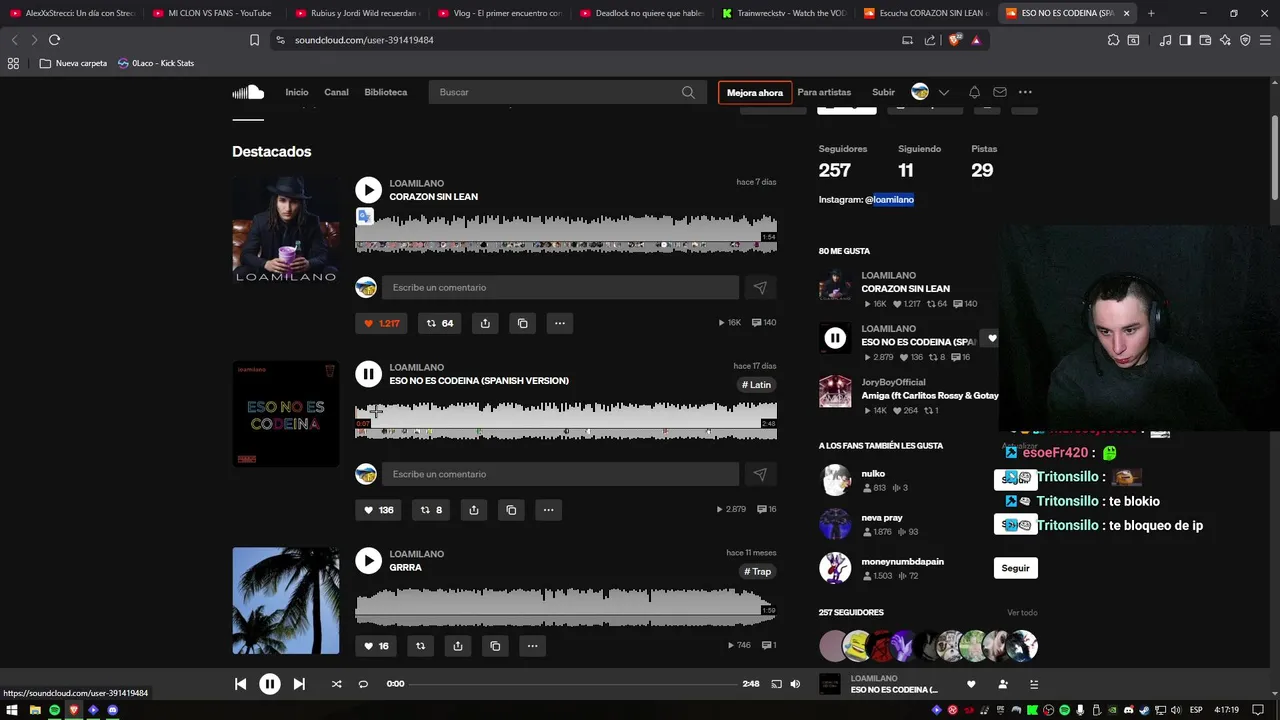Open the Subir upload page
The width and height of the screenshot is (1280, 720).
[x=883, y=92]
